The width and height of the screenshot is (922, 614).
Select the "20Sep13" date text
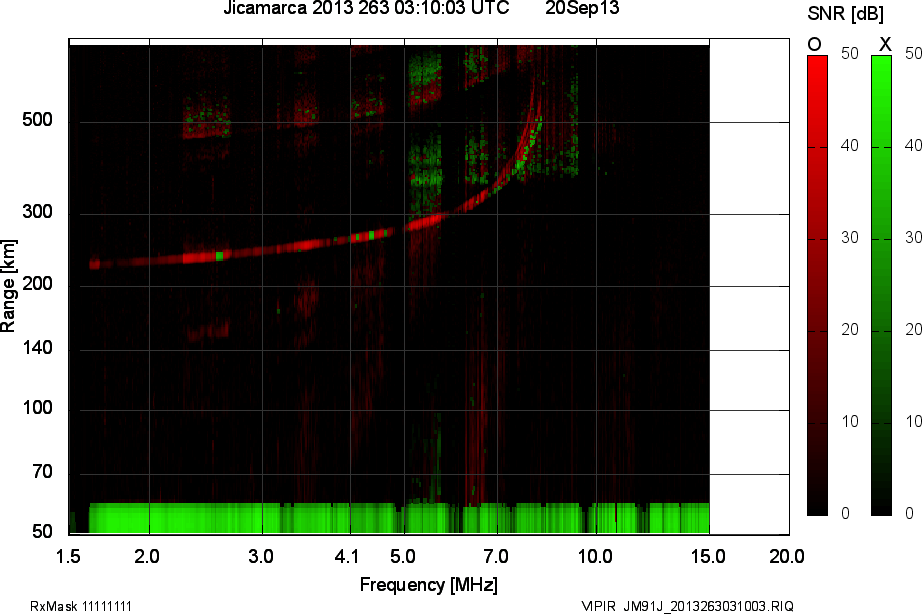click(x=582, y=8)
